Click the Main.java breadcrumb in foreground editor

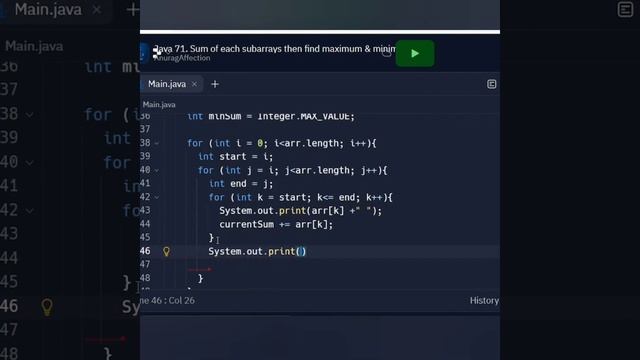tap(159, 104)
